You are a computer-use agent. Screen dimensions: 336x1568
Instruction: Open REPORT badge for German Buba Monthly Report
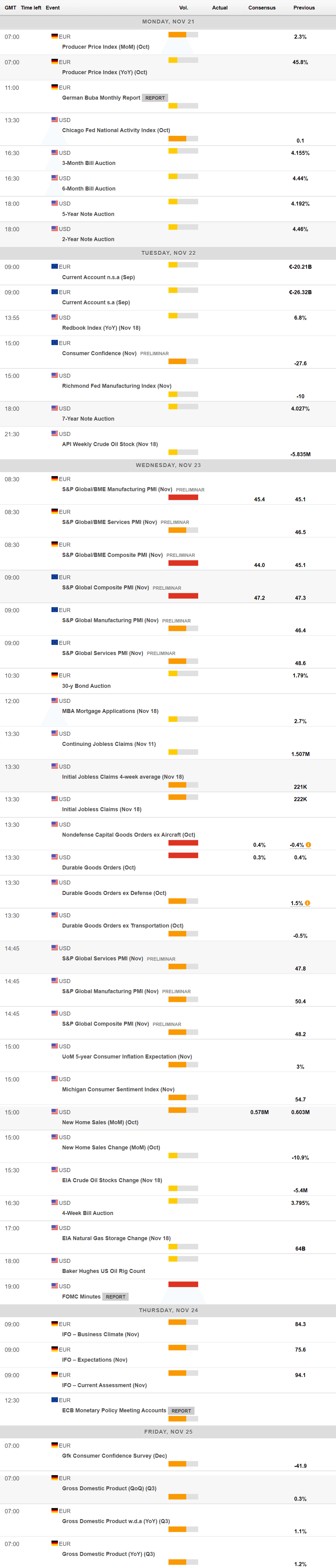[155, 98]
